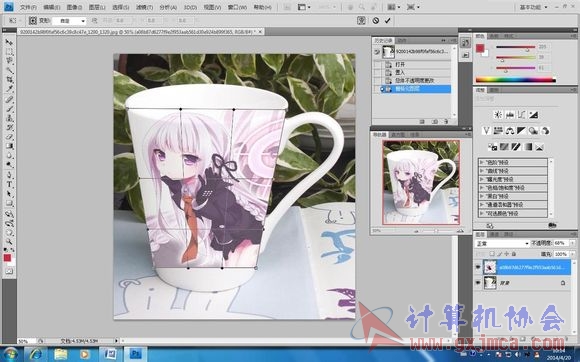Screen dimensions: 580x362
Task: Select the Pen tool
Action: point(9,175)
